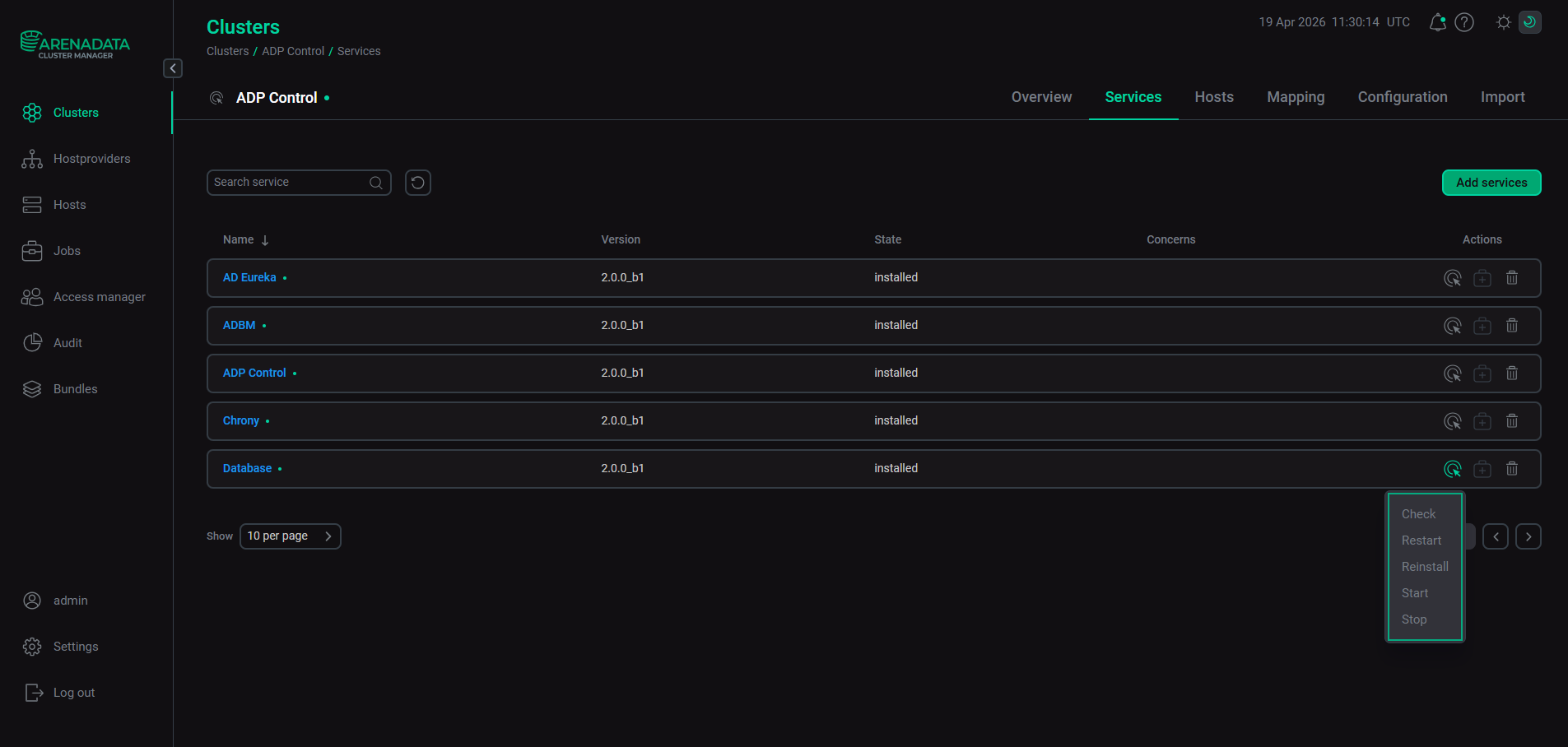The width and height of the screenshot is (1568, 747).
Task: Open the Bundles section
Action: [59, 389]
